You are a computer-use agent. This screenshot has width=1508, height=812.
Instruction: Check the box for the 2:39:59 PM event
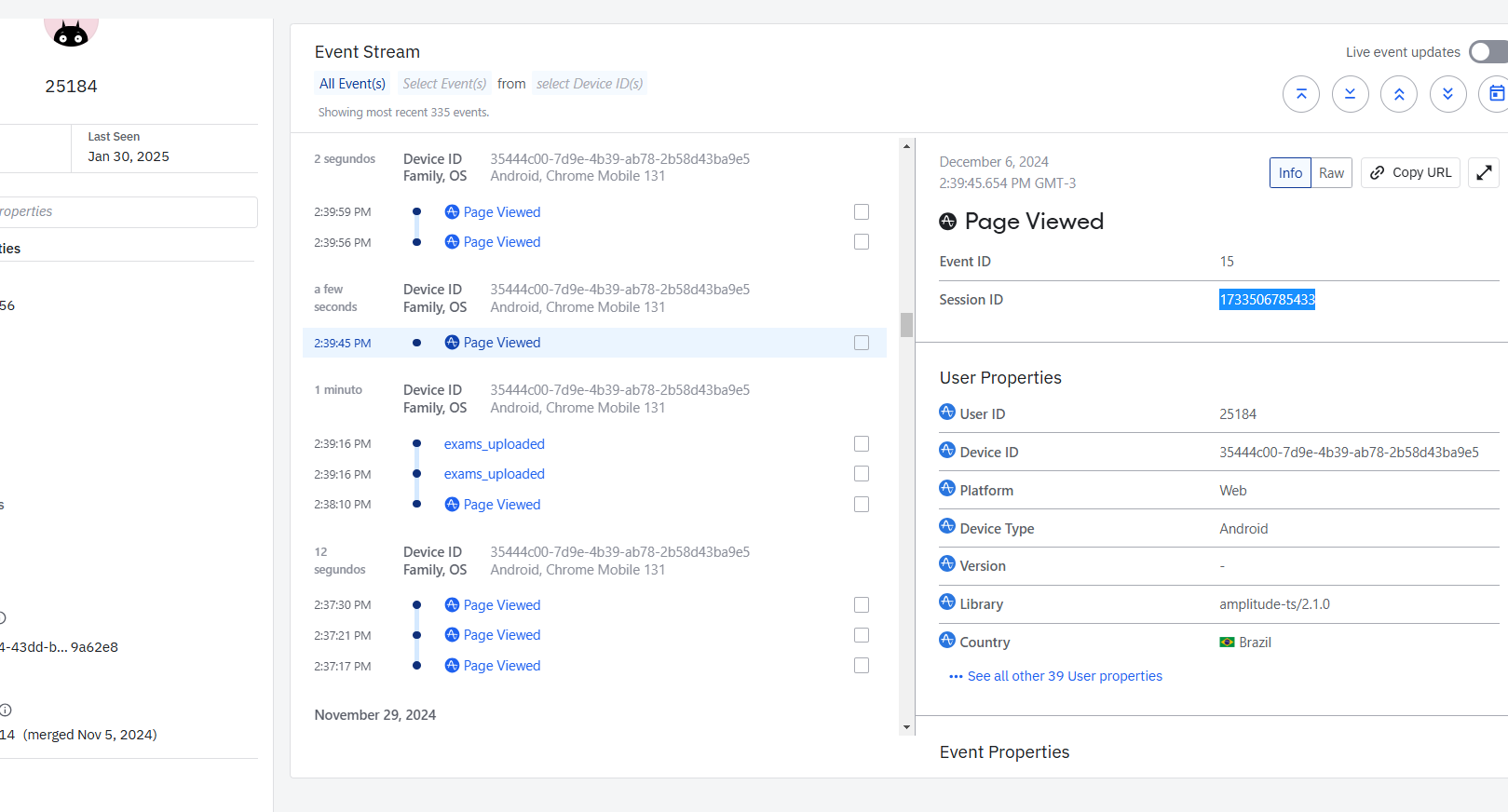[x=862, y=212]
